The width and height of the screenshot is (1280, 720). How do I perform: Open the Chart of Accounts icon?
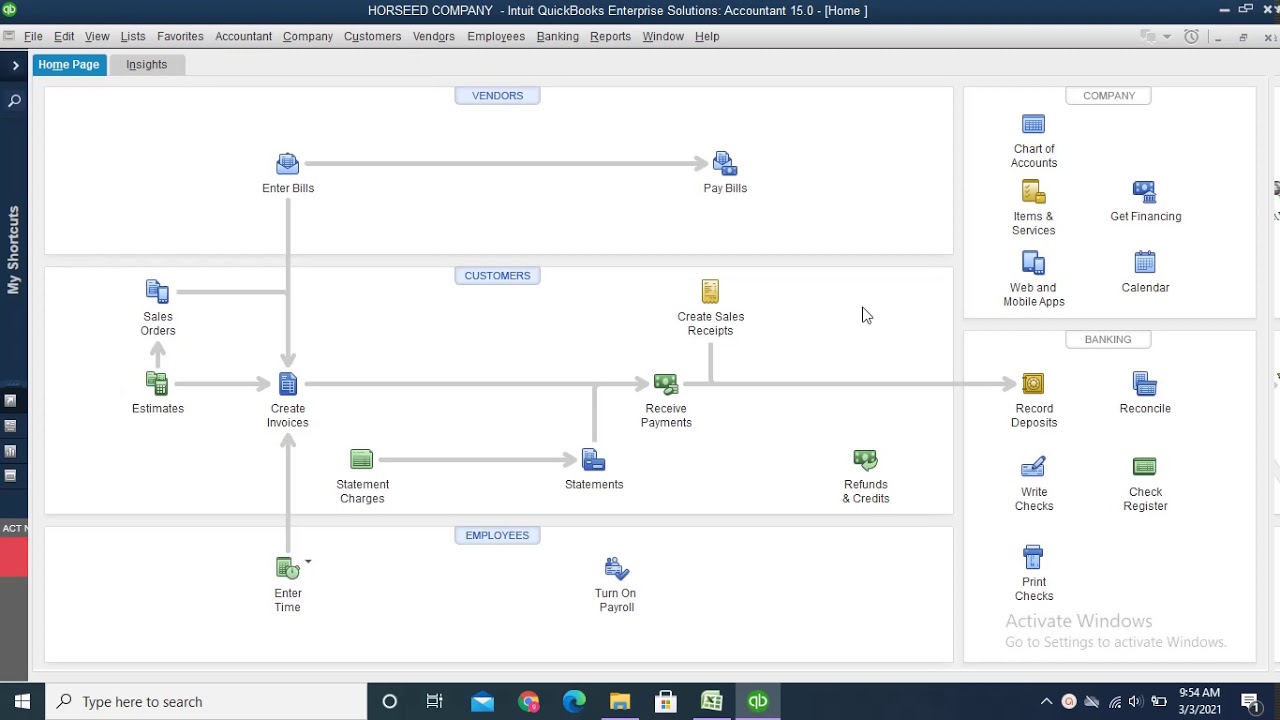1034,125
